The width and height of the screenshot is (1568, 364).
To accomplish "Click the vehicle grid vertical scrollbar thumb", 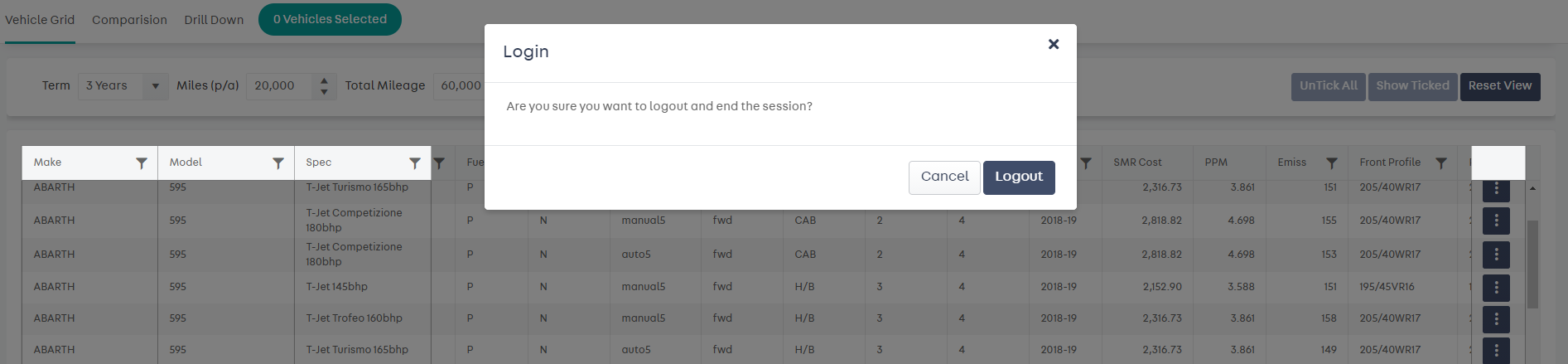I will click(x=1532, y=264).
